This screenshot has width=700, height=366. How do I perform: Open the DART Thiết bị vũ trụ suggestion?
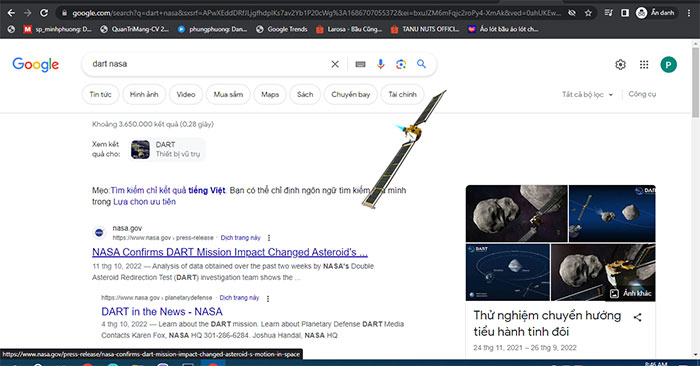tap(167, 149)
